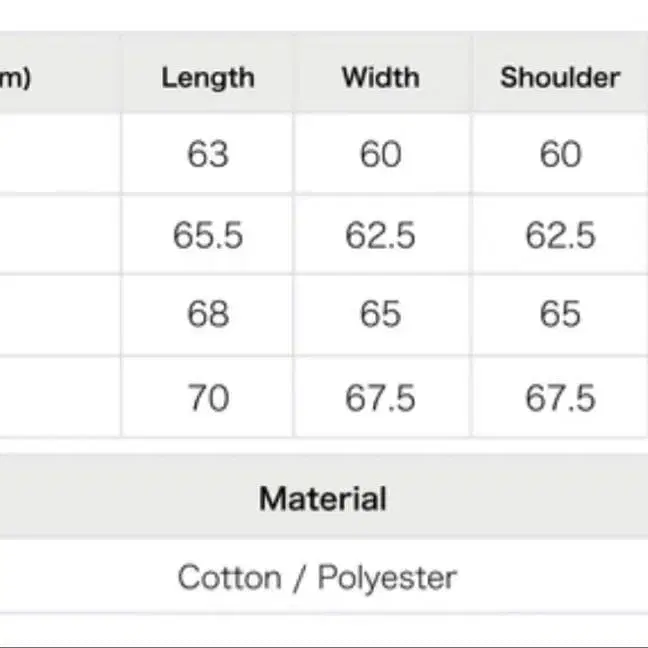This screenshot has width=648, height=648.
Task: Select the first-row Width value 60
Action: pos(380,154)
